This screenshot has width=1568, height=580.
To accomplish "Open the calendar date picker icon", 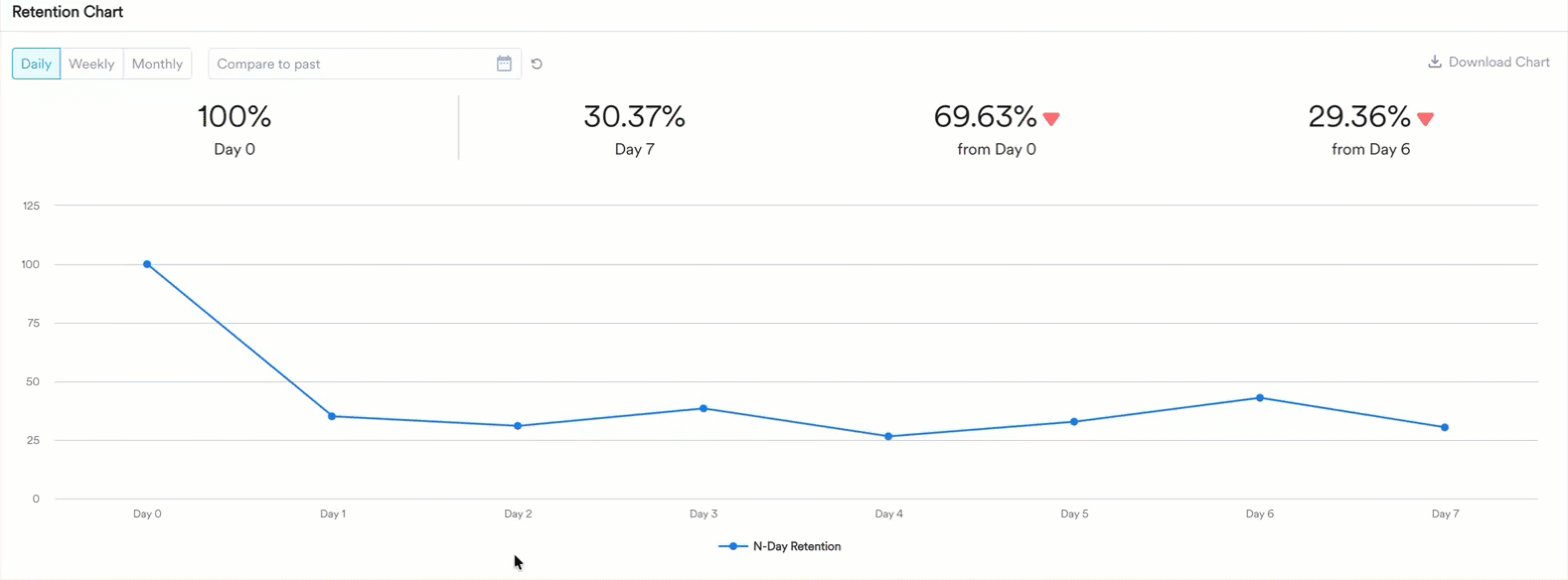I will [504, 64].
